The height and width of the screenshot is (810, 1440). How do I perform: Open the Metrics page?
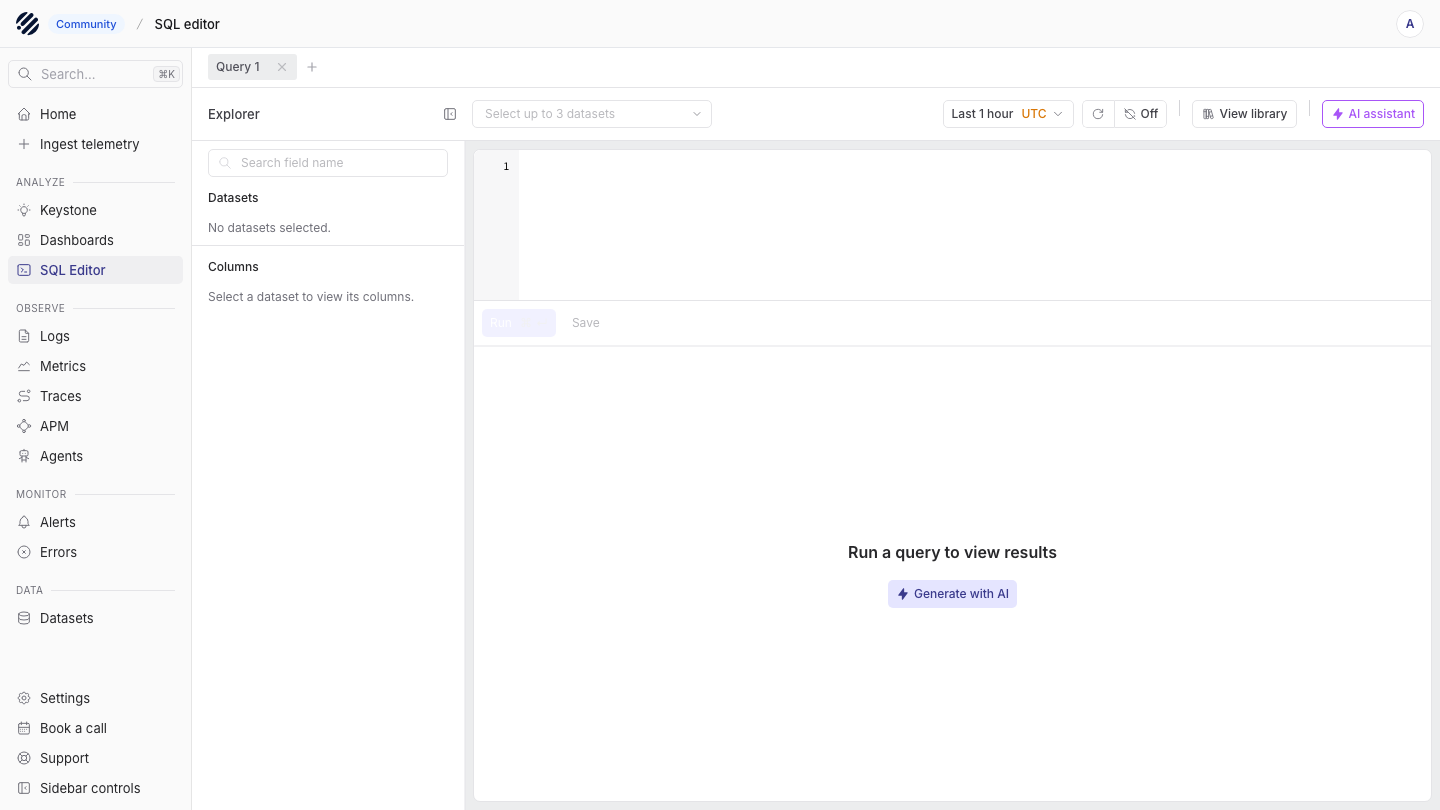pyautogui.click(x=96, y=366)
